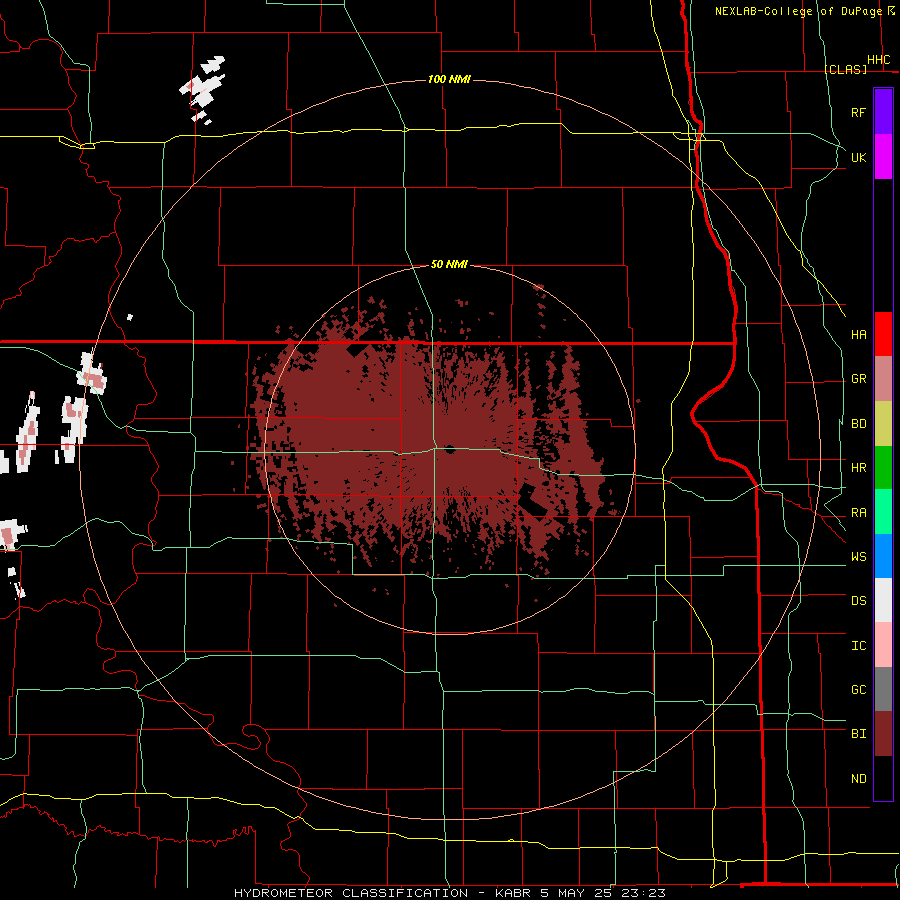Click the 'ND' legend label
The height and width of the screenshot is (900, 900).
(858, 779)
